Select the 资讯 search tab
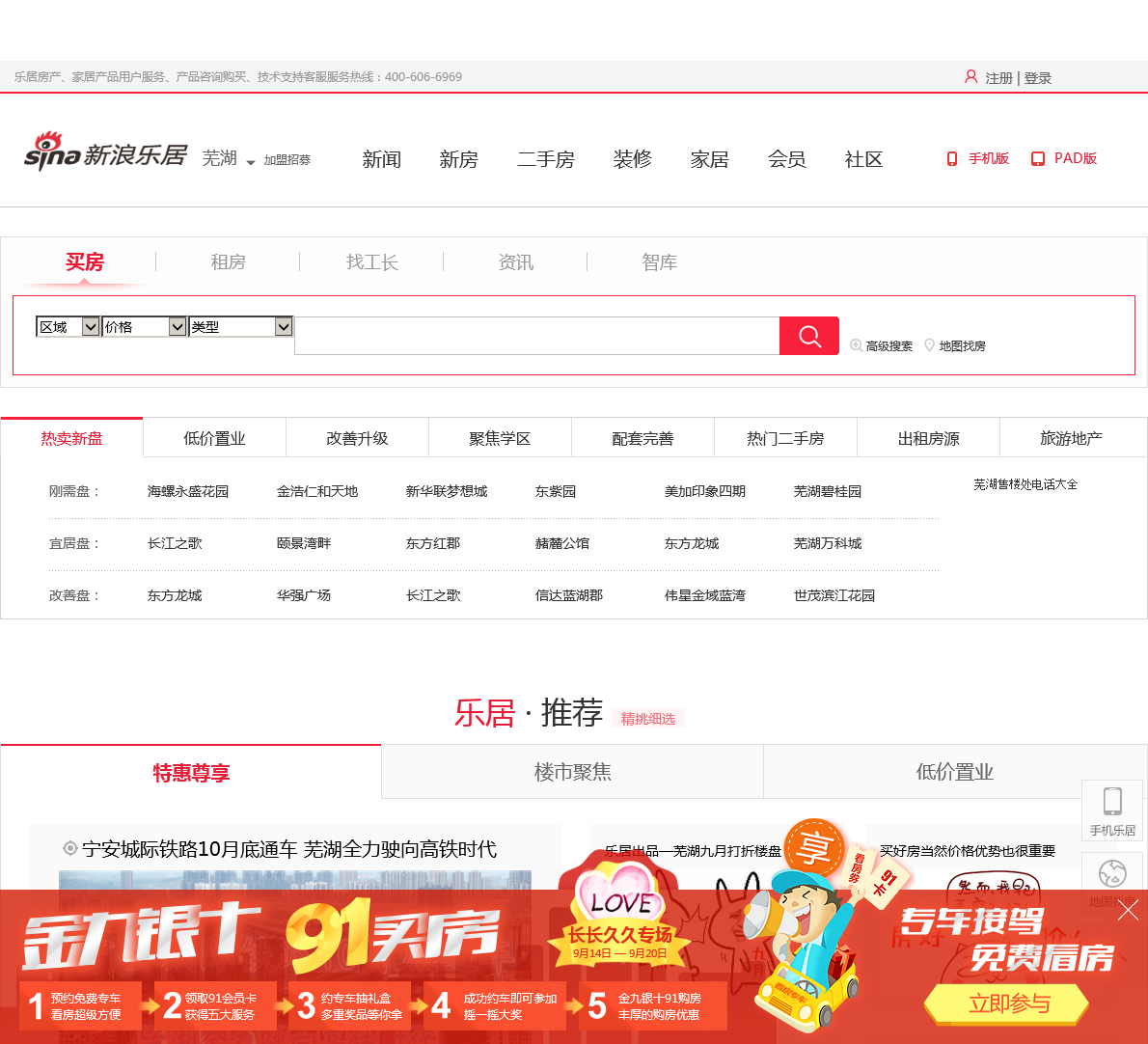 (515, 262)
